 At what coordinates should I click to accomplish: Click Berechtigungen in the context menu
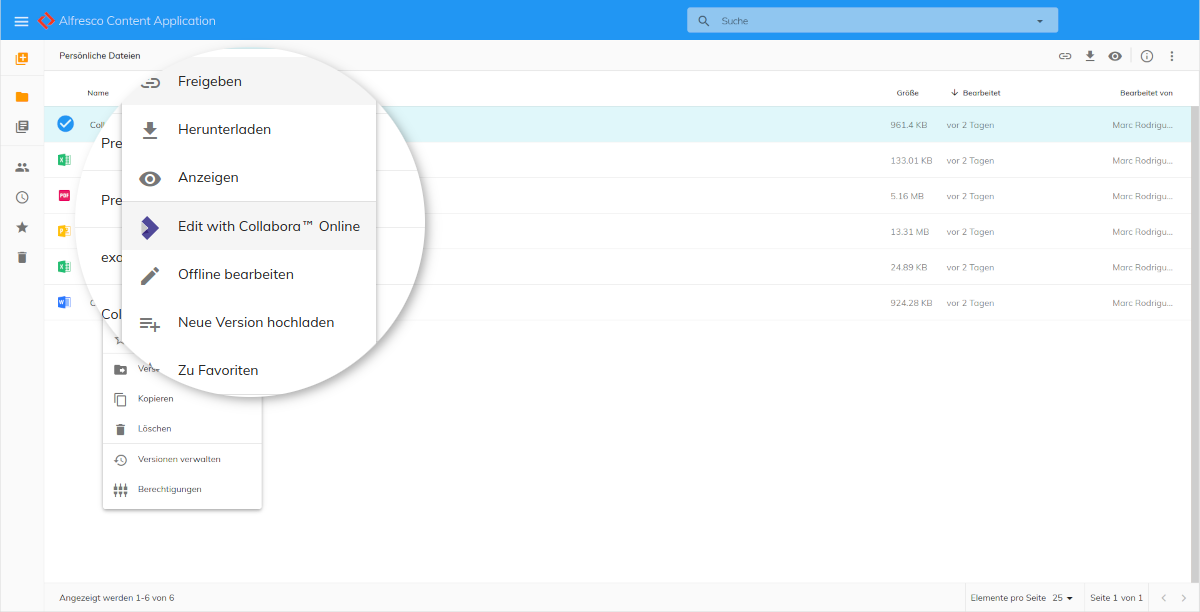click(x=169, y=489)
